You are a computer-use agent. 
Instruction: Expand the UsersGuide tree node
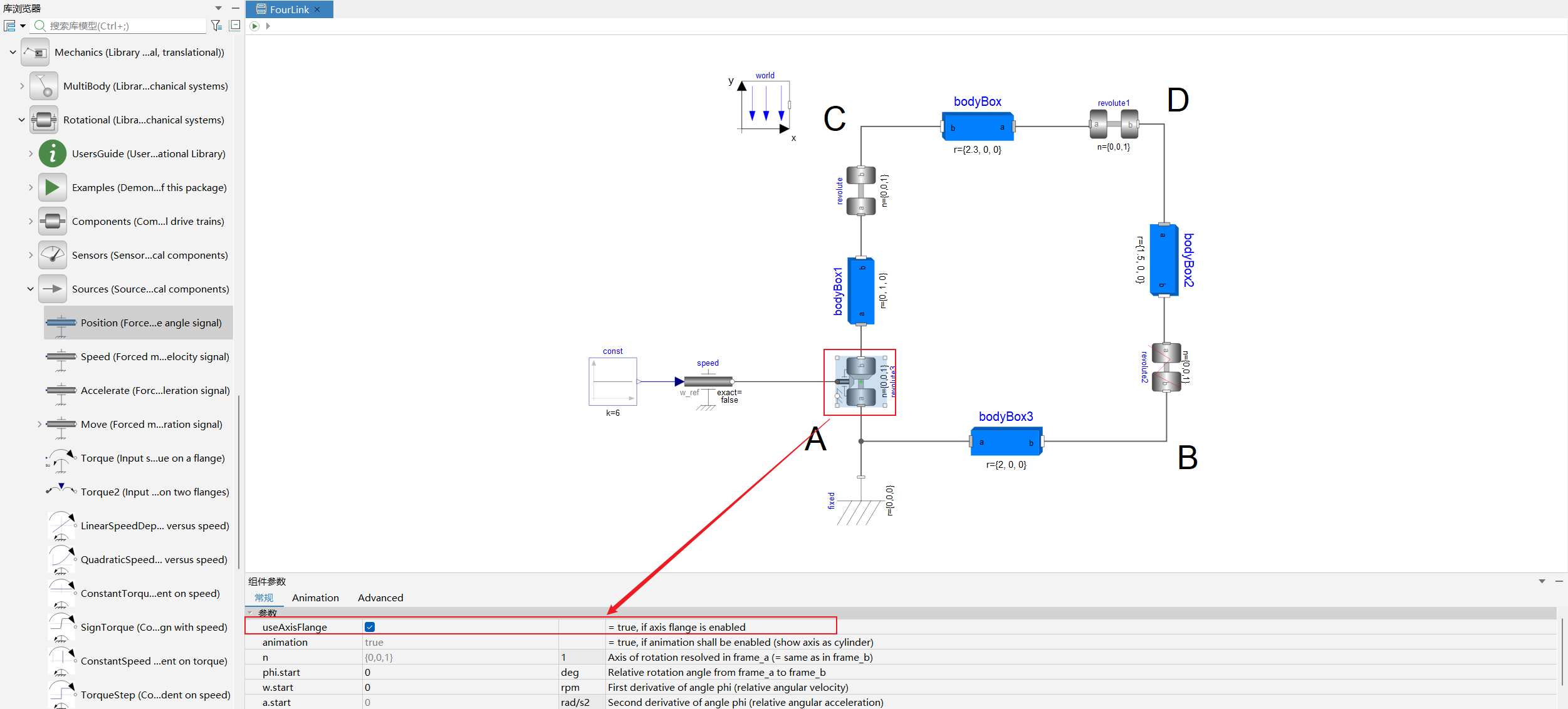coord(31,154)
